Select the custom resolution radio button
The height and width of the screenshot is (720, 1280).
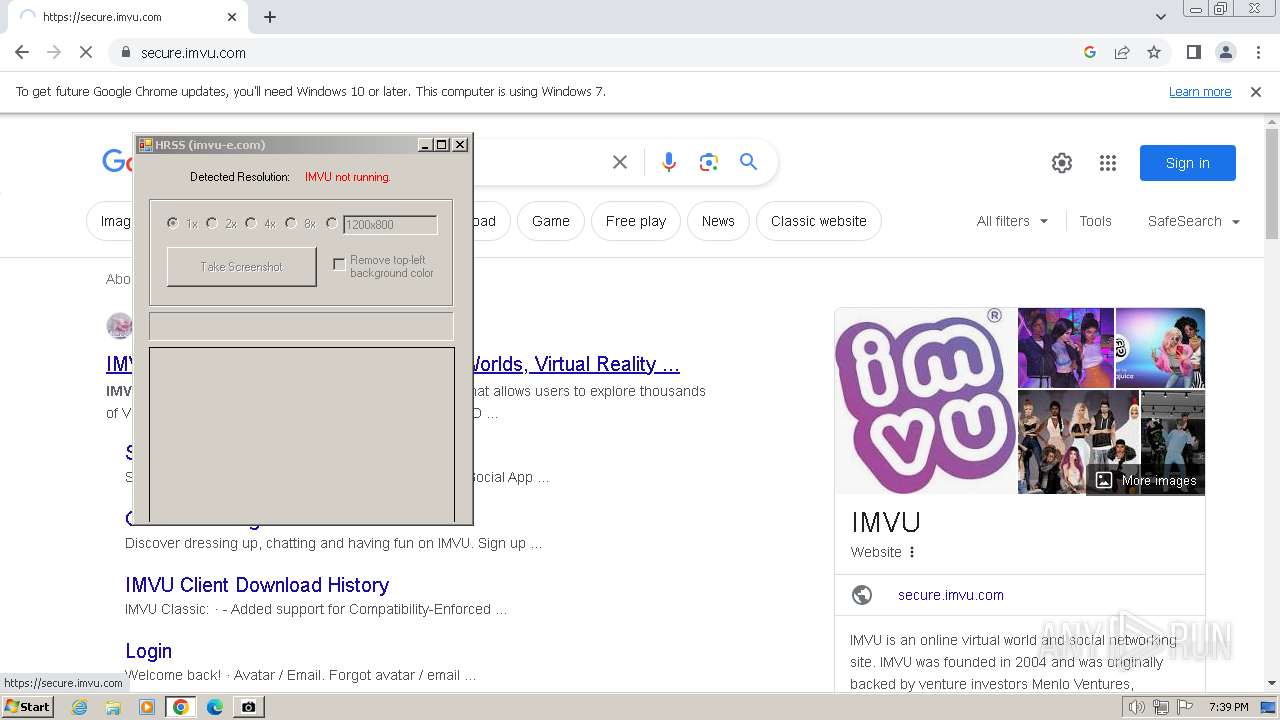[x=332, y=224]
